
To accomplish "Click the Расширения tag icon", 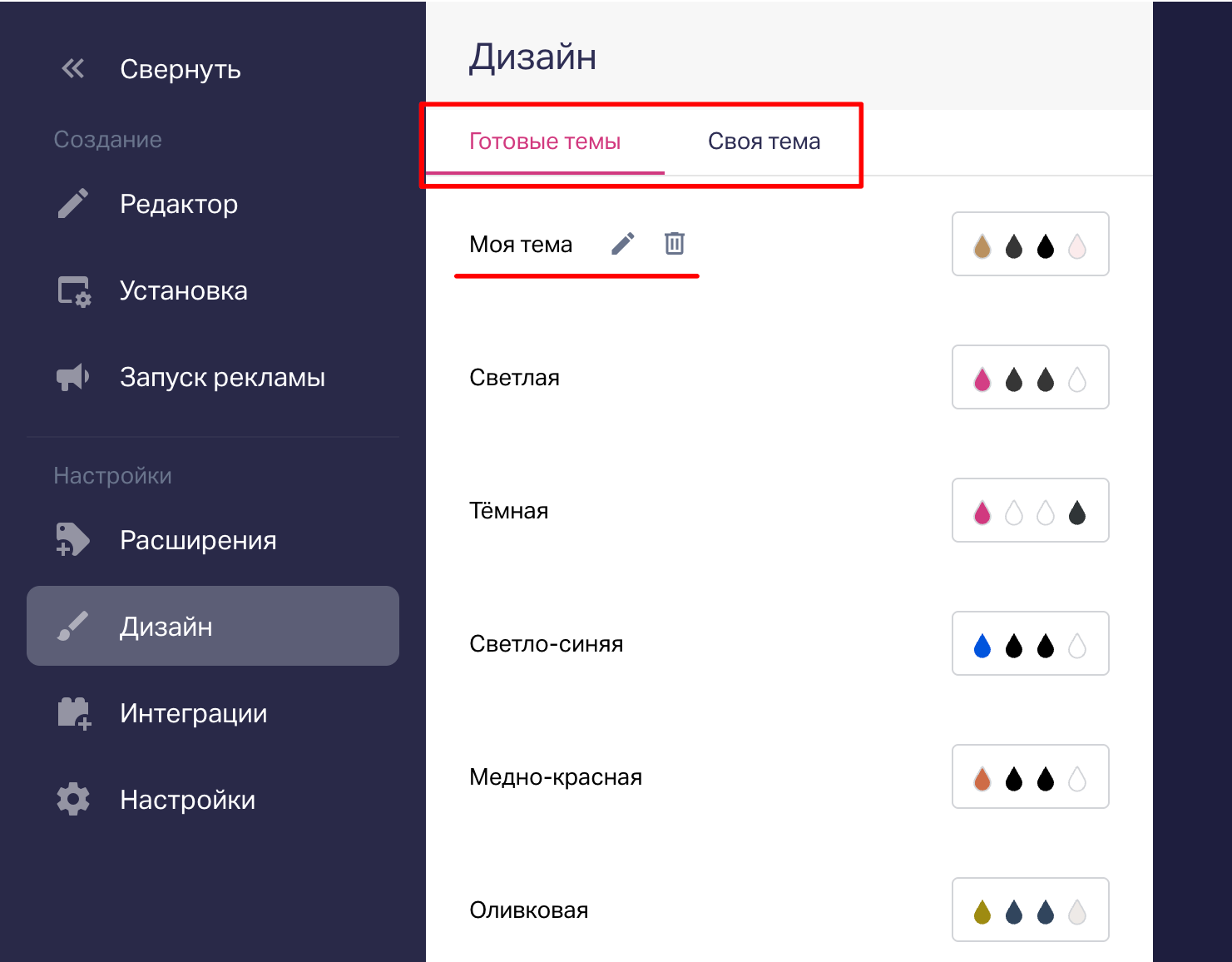I will (73, 540).
